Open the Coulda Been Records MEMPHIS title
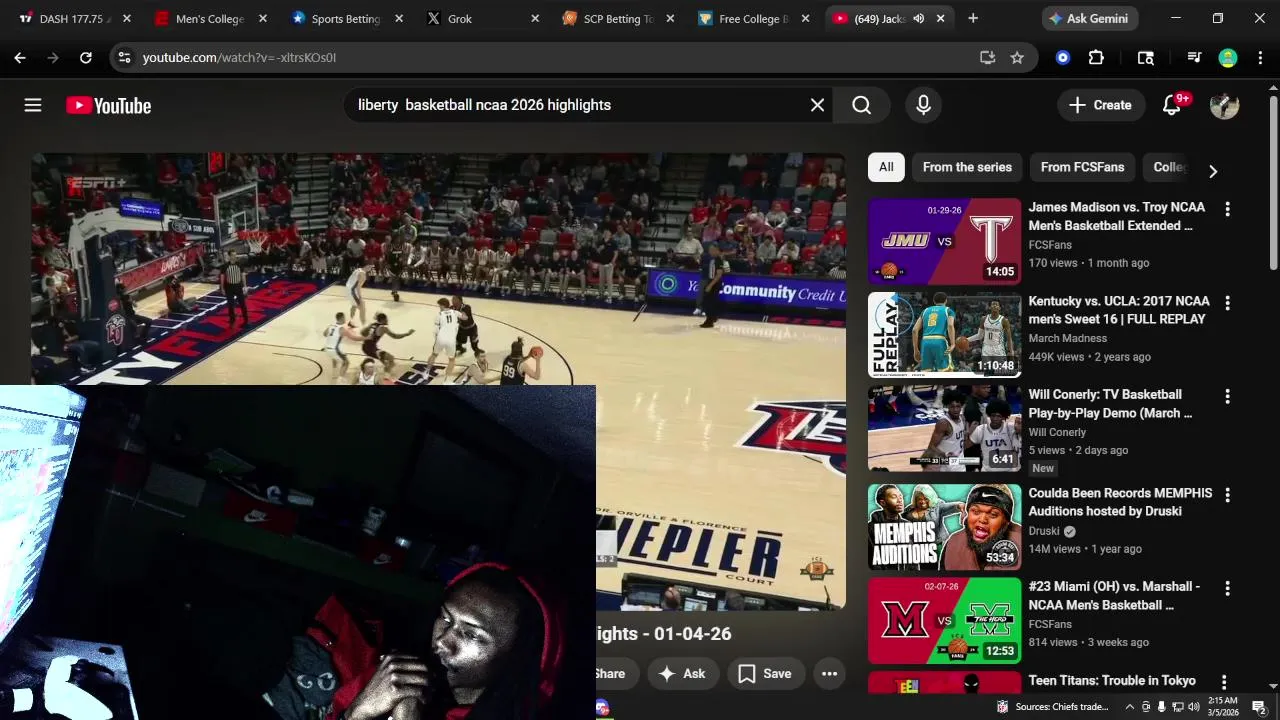Viewport: 1280px width, 720px height. tap(1120, 502)
